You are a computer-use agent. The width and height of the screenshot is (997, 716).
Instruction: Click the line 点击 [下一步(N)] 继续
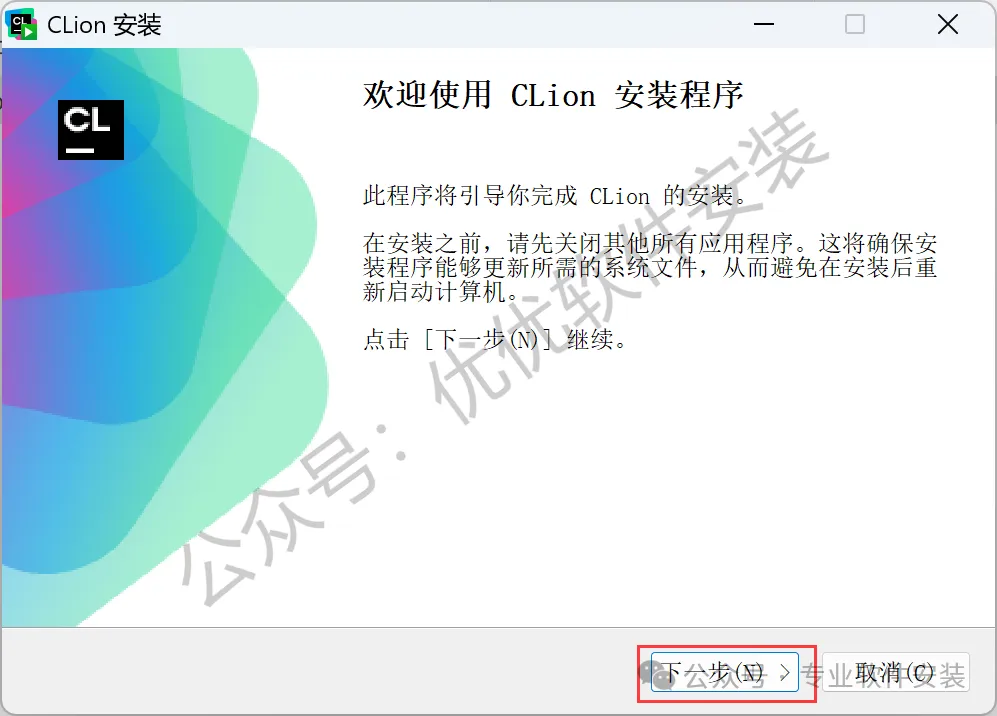[495, 339]
